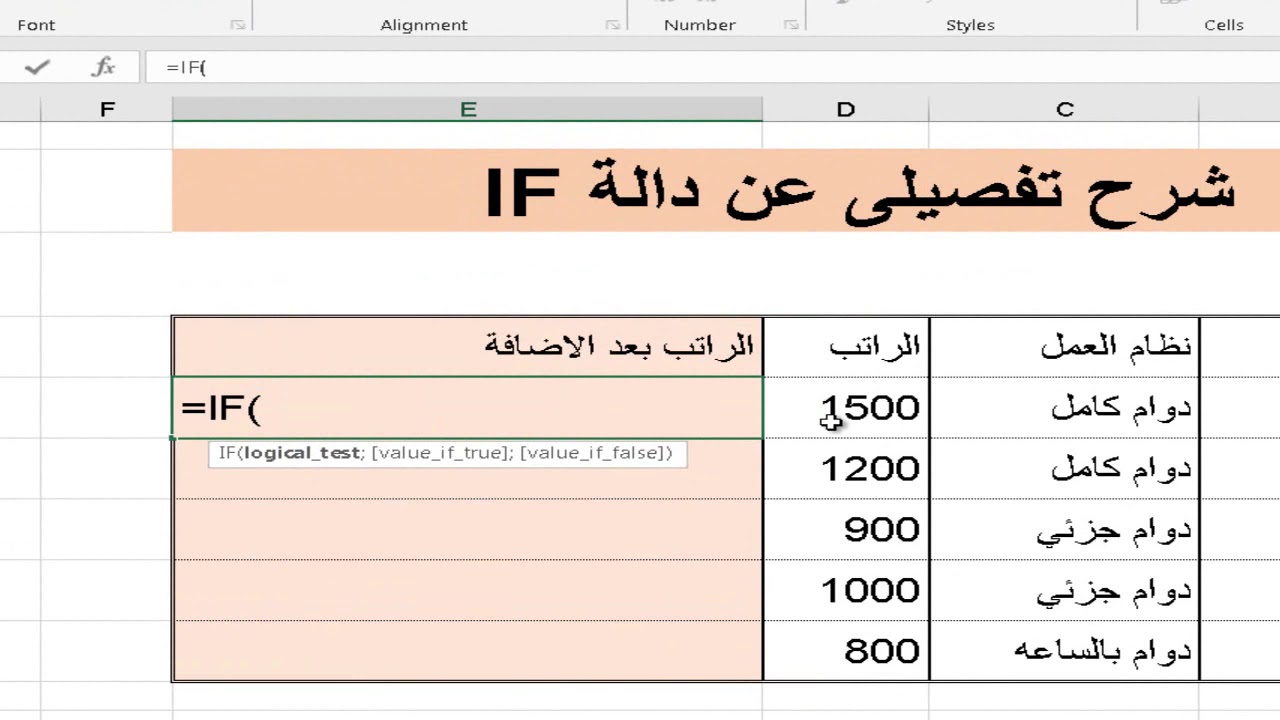
Task: Select the الراتب بعد الاضافة header cell
Action: 468,347
